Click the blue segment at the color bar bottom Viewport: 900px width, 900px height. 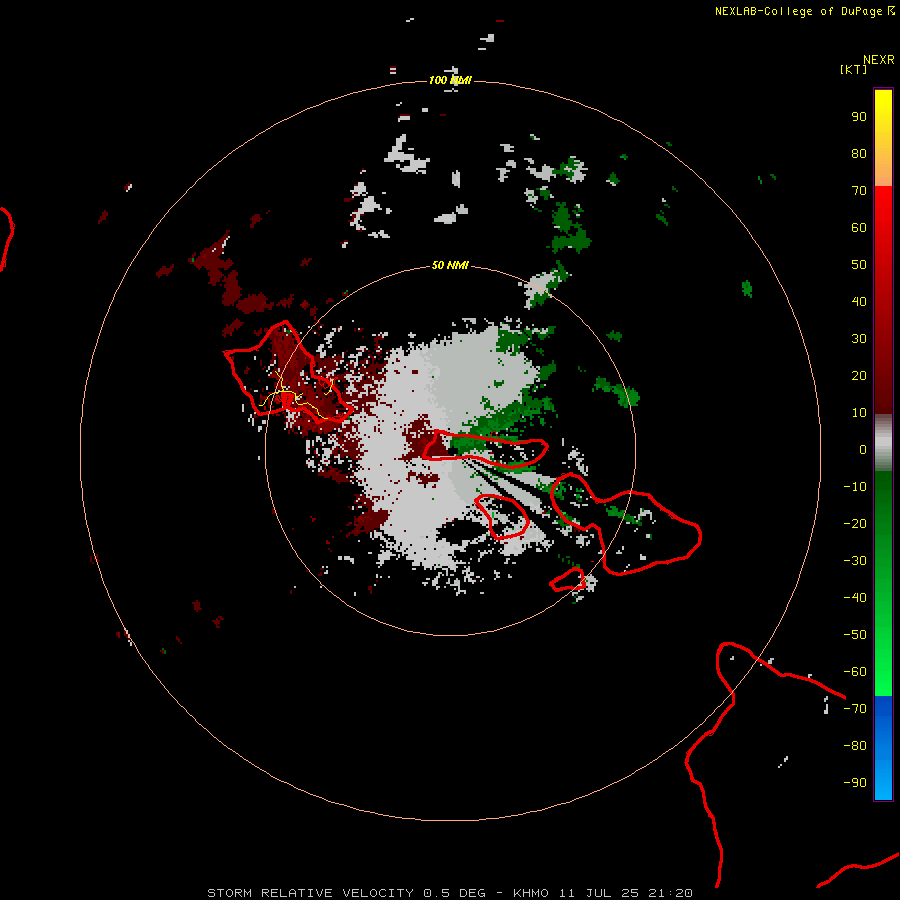(x=883, y=748)
